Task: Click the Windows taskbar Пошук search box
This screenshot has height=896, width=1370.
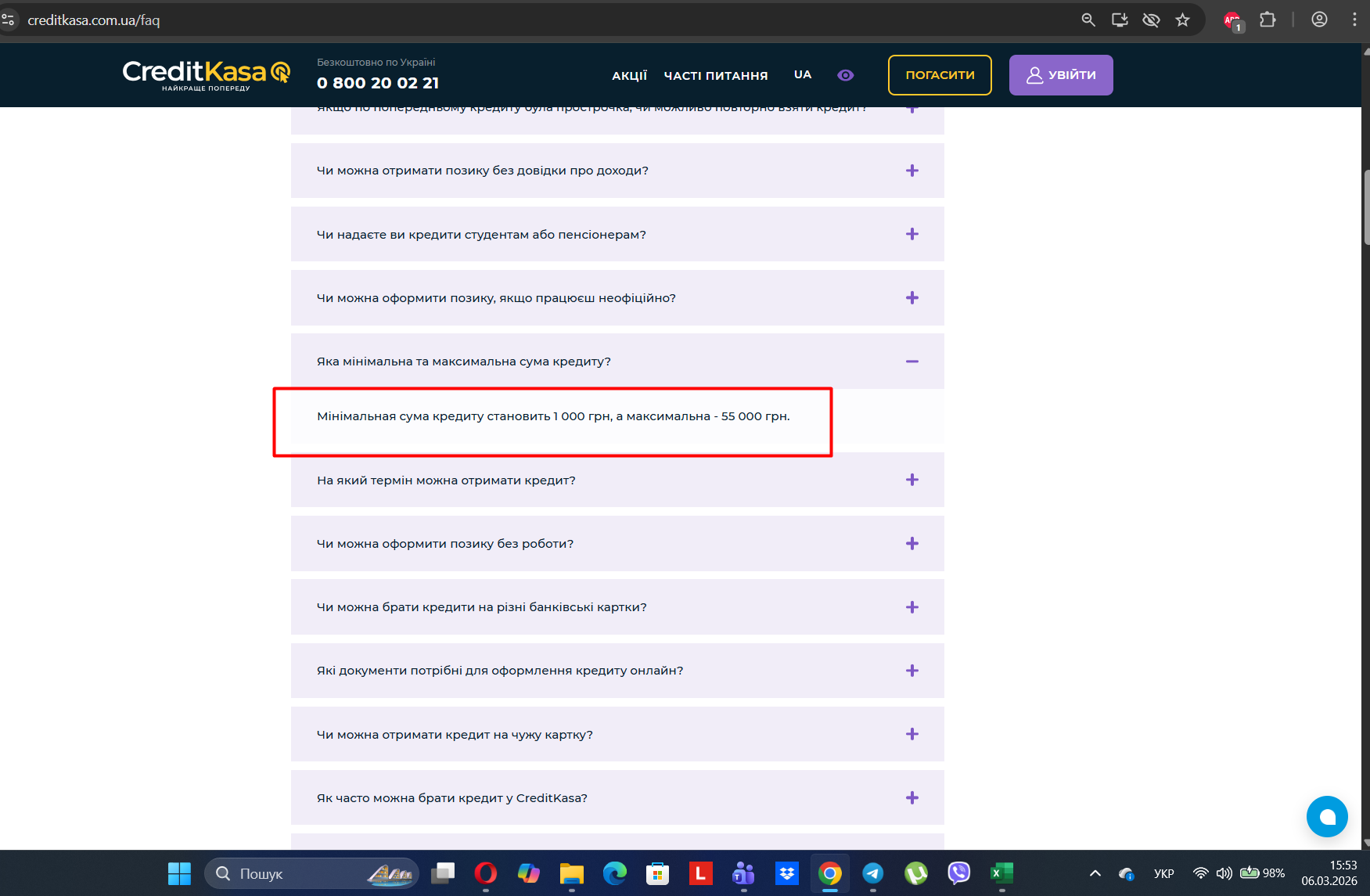Action: coord(311,873)
